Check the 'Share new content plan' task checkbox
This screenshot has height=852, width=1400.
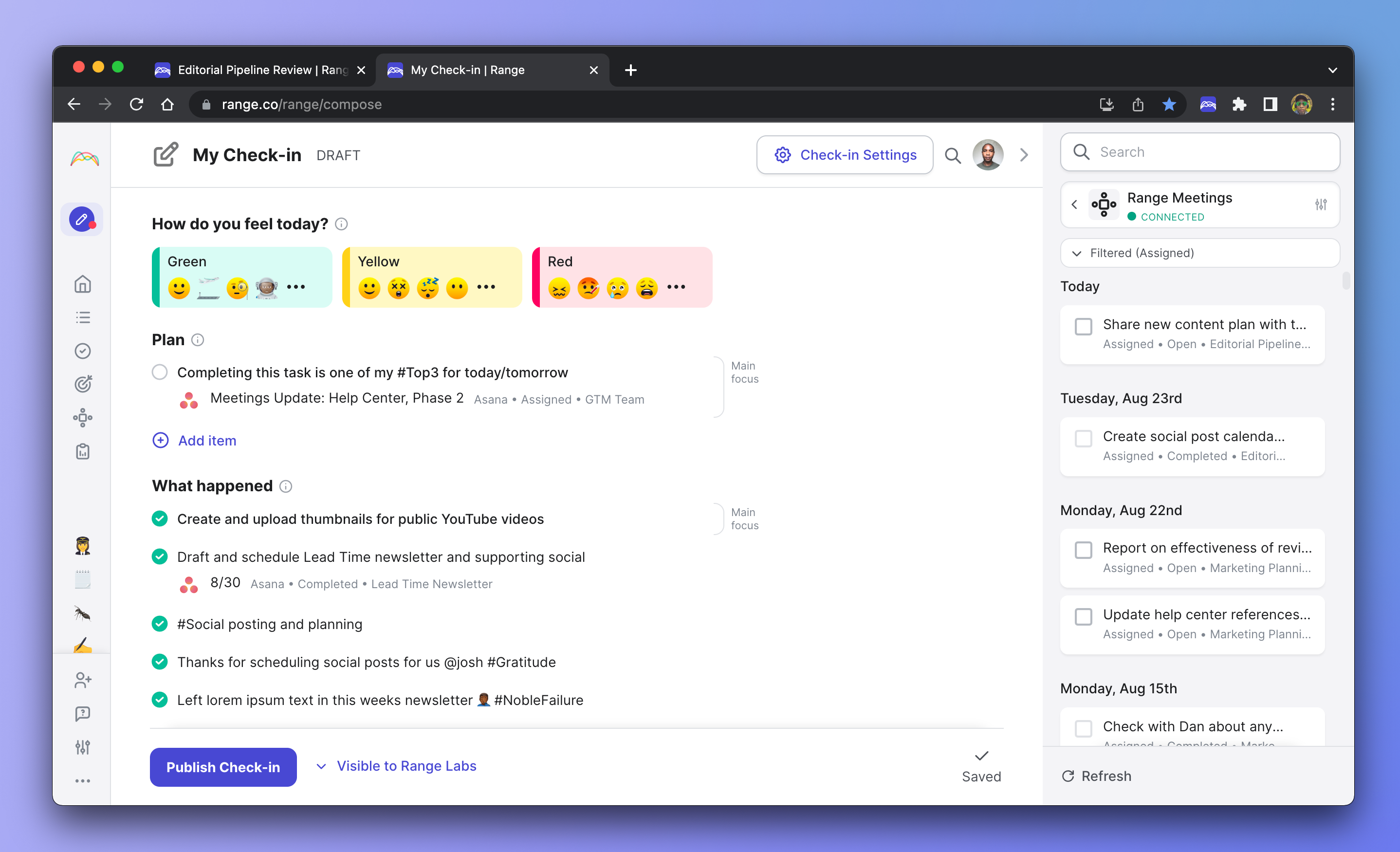pos(1084,327)
